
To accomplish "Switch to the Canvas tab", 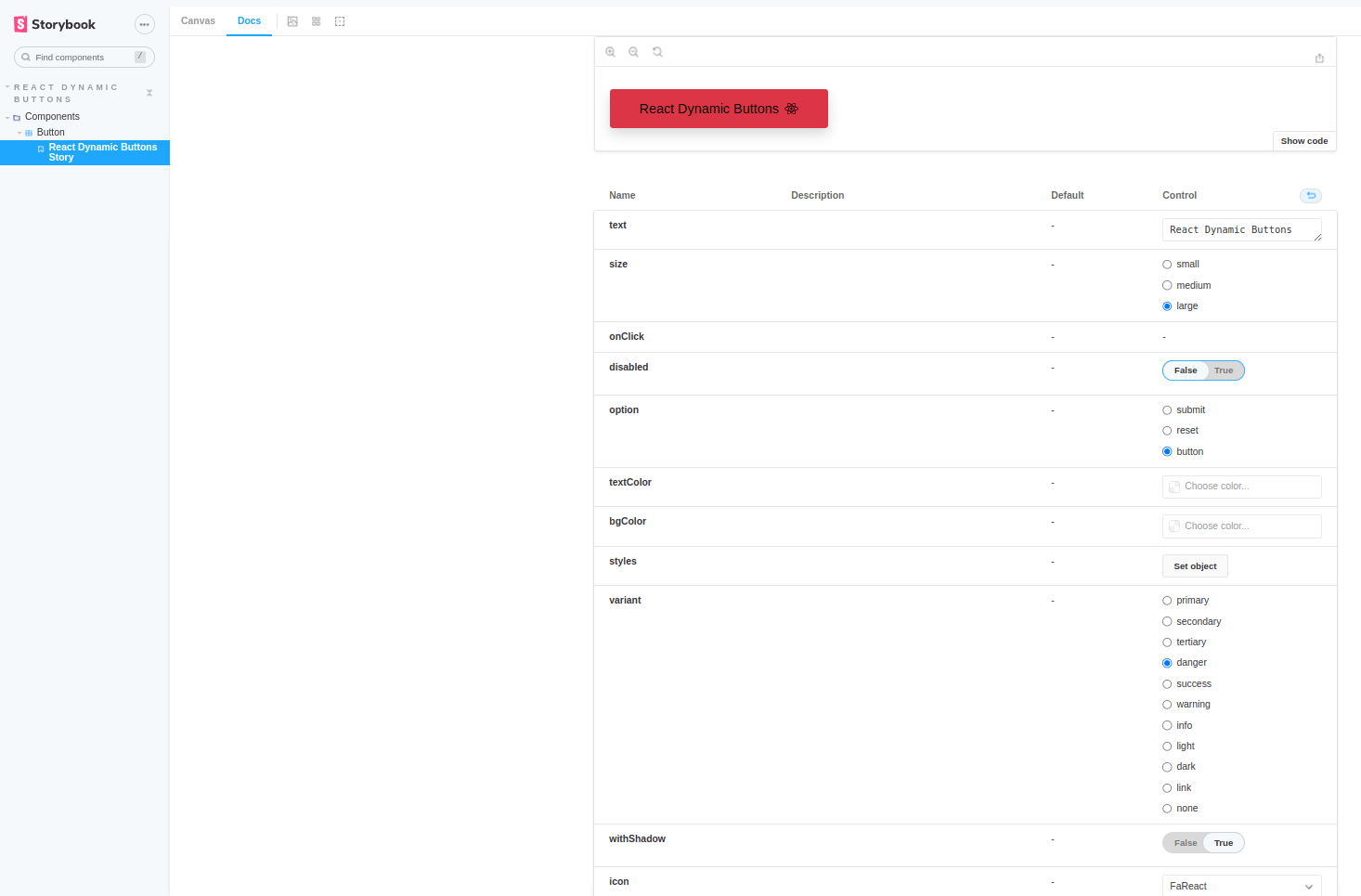I will pos(198,20).
